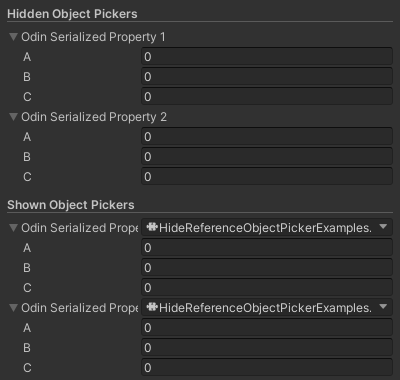Collapse first foldout under Shown Object Pickers
The height and width of the screenshot is (380, 400).
click(x=13, y=228)
